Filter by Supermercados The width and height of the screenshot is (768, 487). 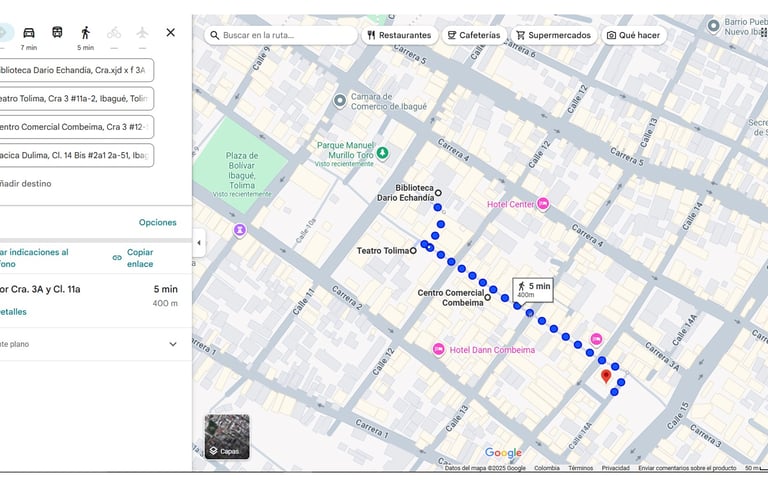(554, 35)
